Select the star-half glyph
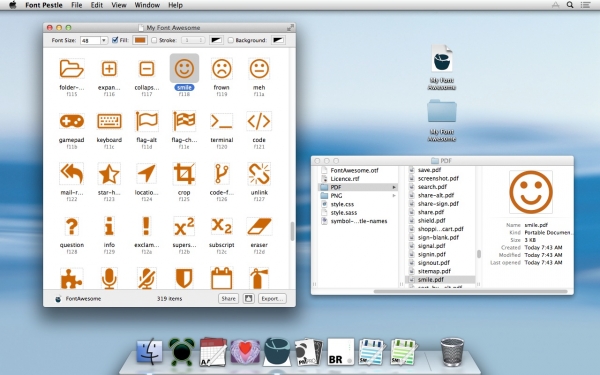Image resolution: width=600 pixels, height=375 pixels. 109,174
